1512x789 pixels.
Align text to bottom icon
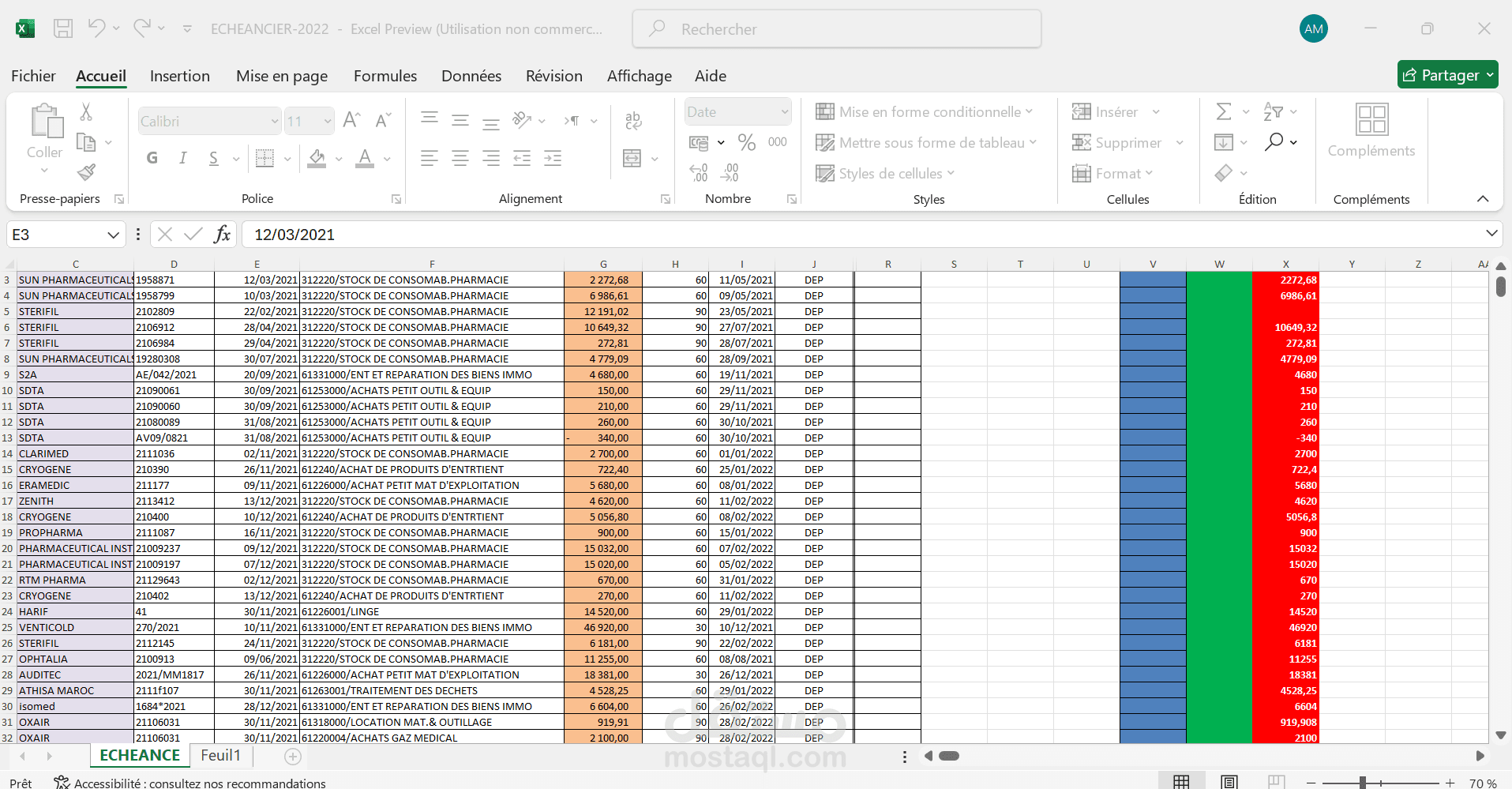[491, 123]
